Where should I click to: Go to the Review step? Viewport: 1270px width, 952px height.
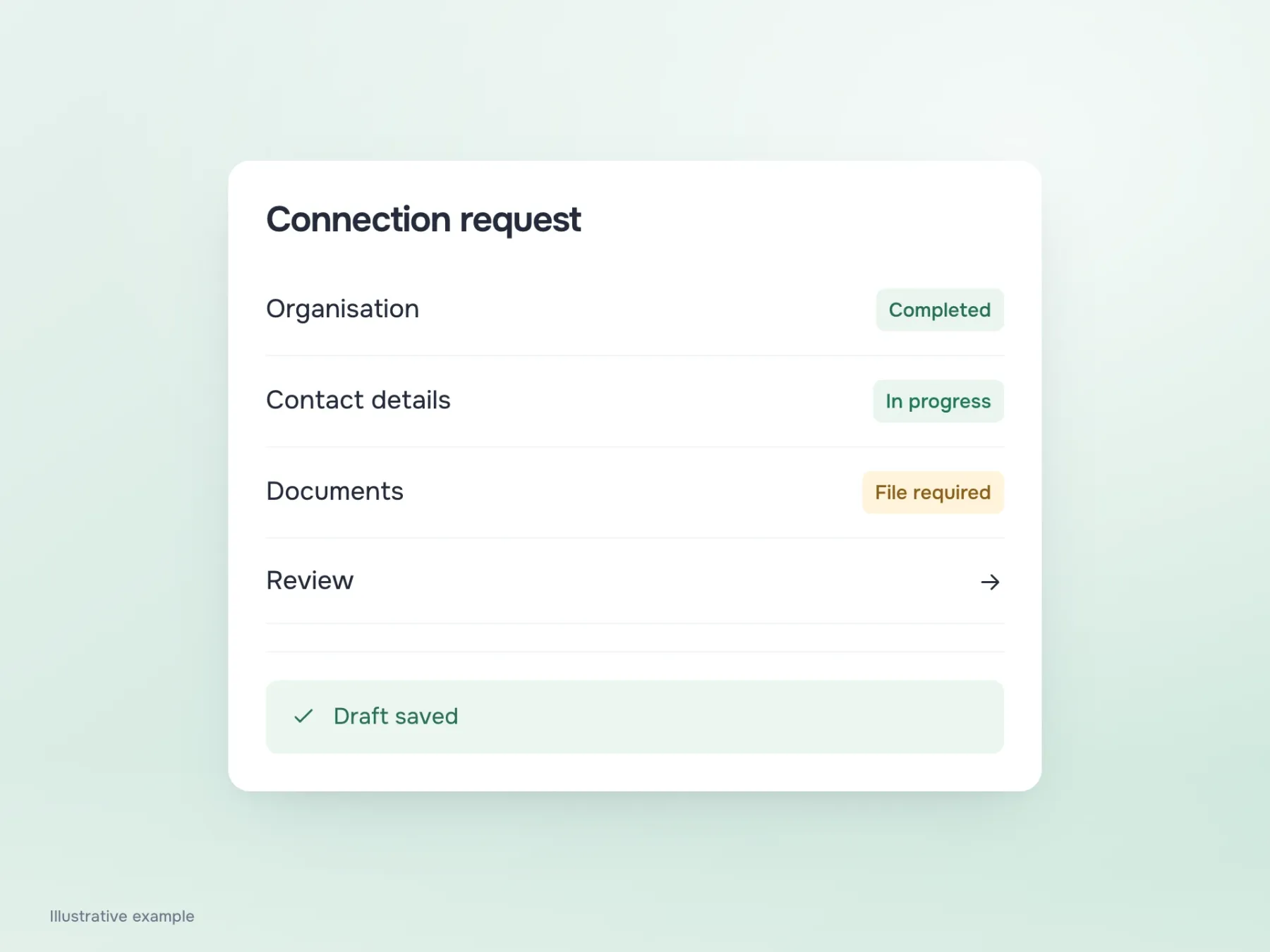pos(634,581)
